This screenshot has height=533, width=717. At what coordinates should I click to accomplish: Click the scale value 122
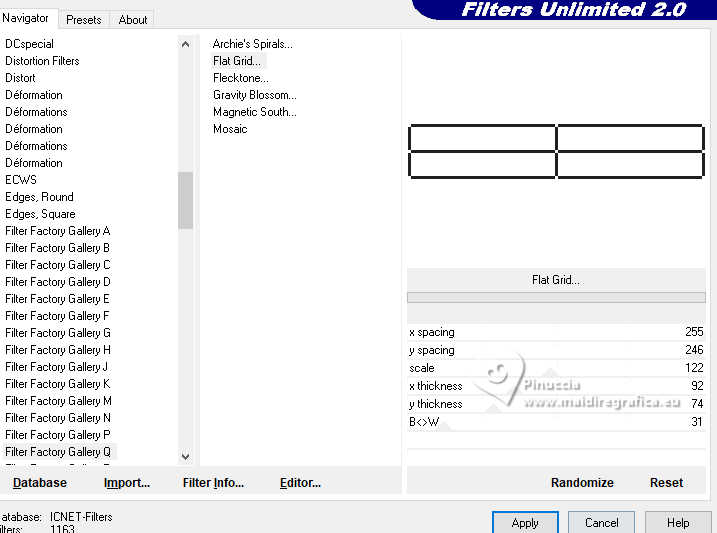(x=694, y=368)
